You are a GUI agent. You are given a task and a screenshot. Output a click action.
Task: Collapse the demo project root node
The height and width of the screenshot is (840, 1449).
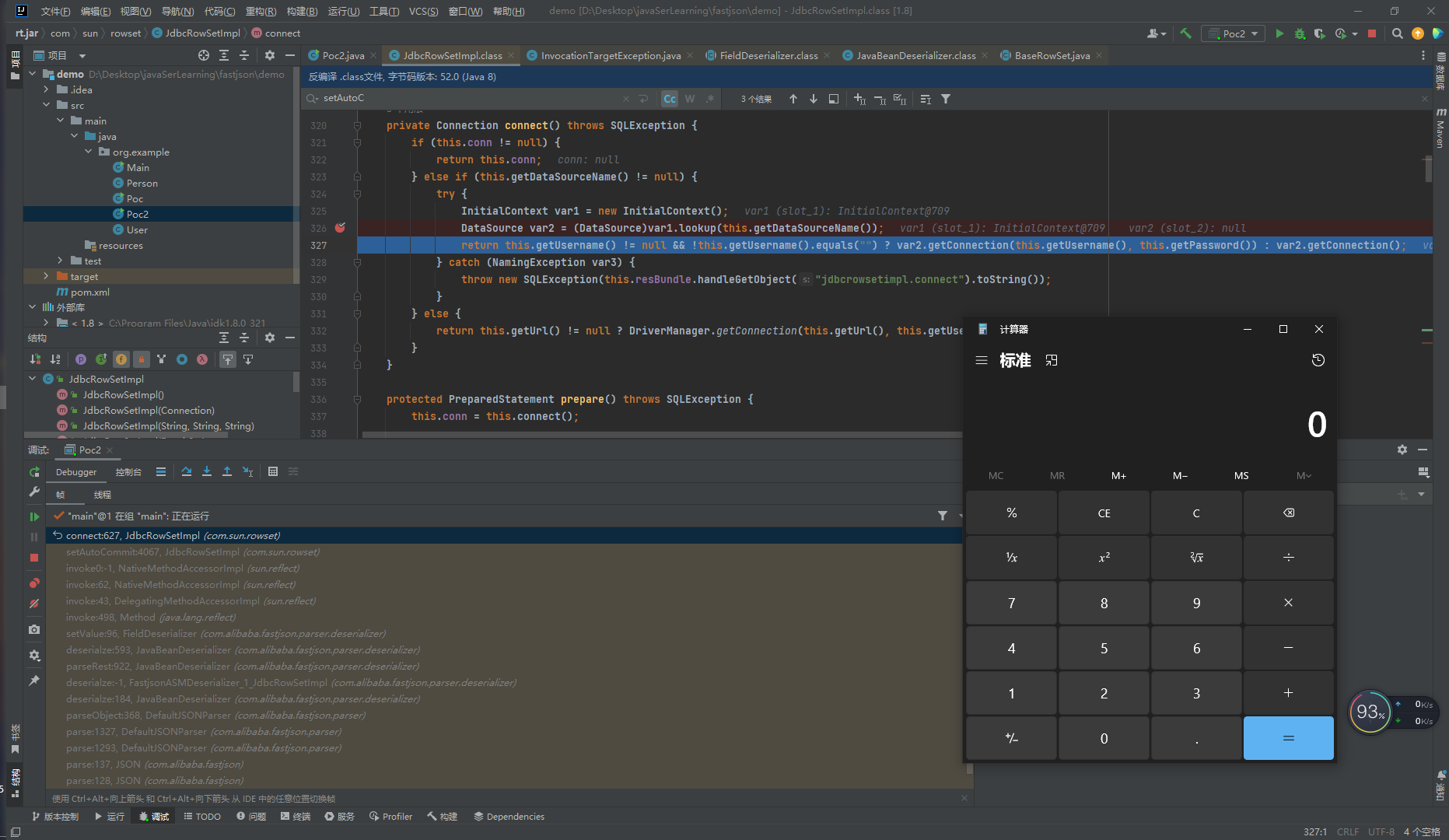click(x=33, y=74)
